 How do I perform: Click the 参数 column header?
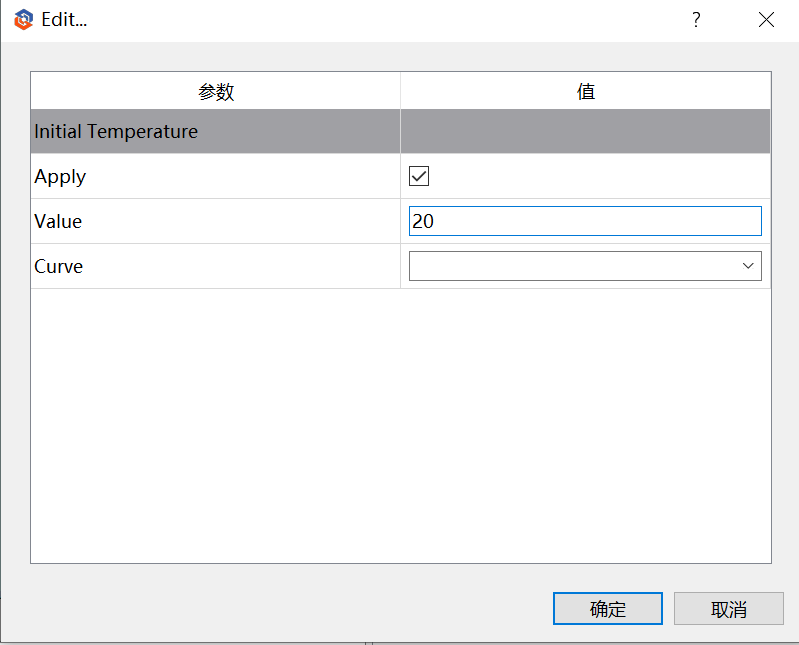click(x=216, y=91)
